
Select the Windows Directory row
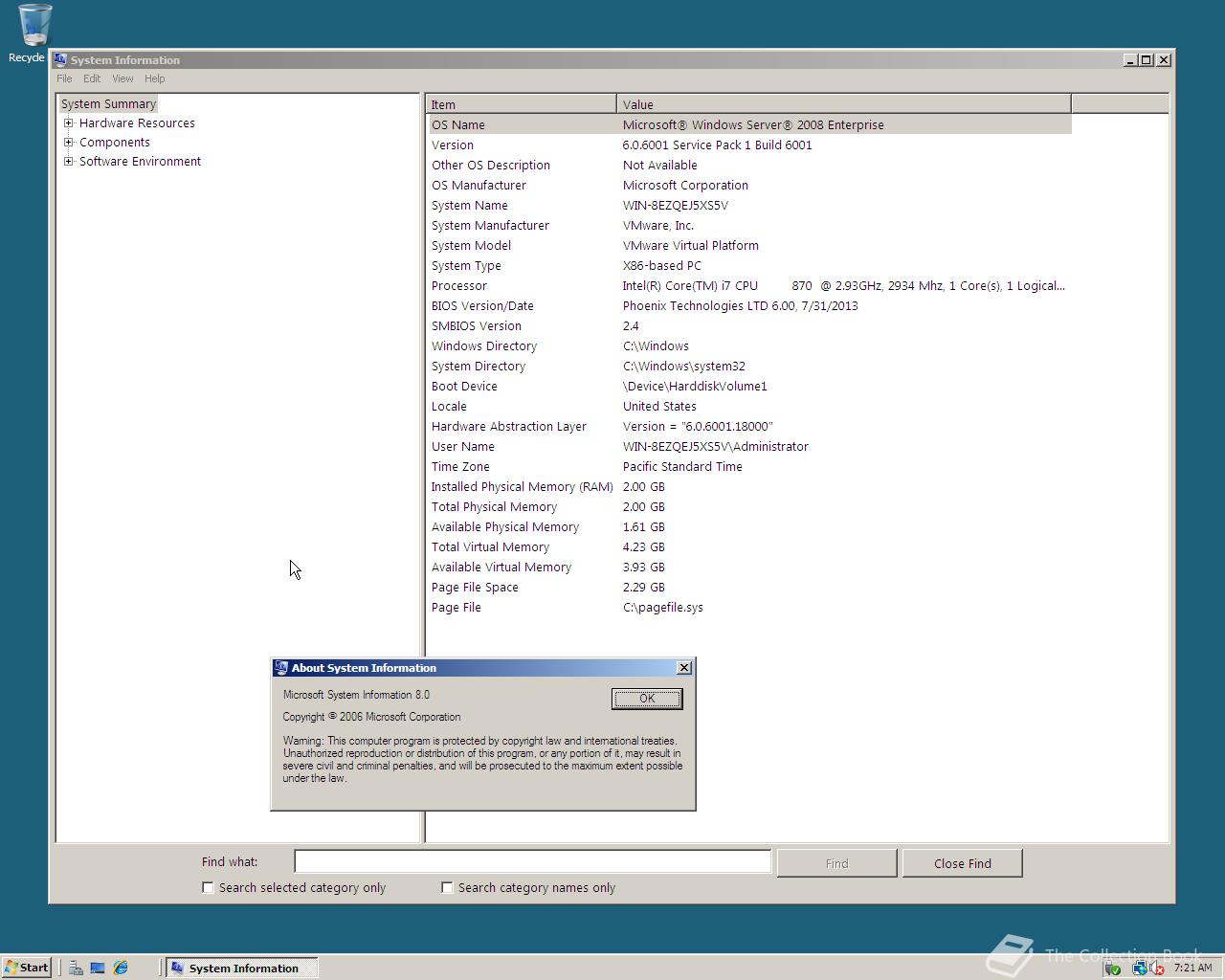coord(749,345)
